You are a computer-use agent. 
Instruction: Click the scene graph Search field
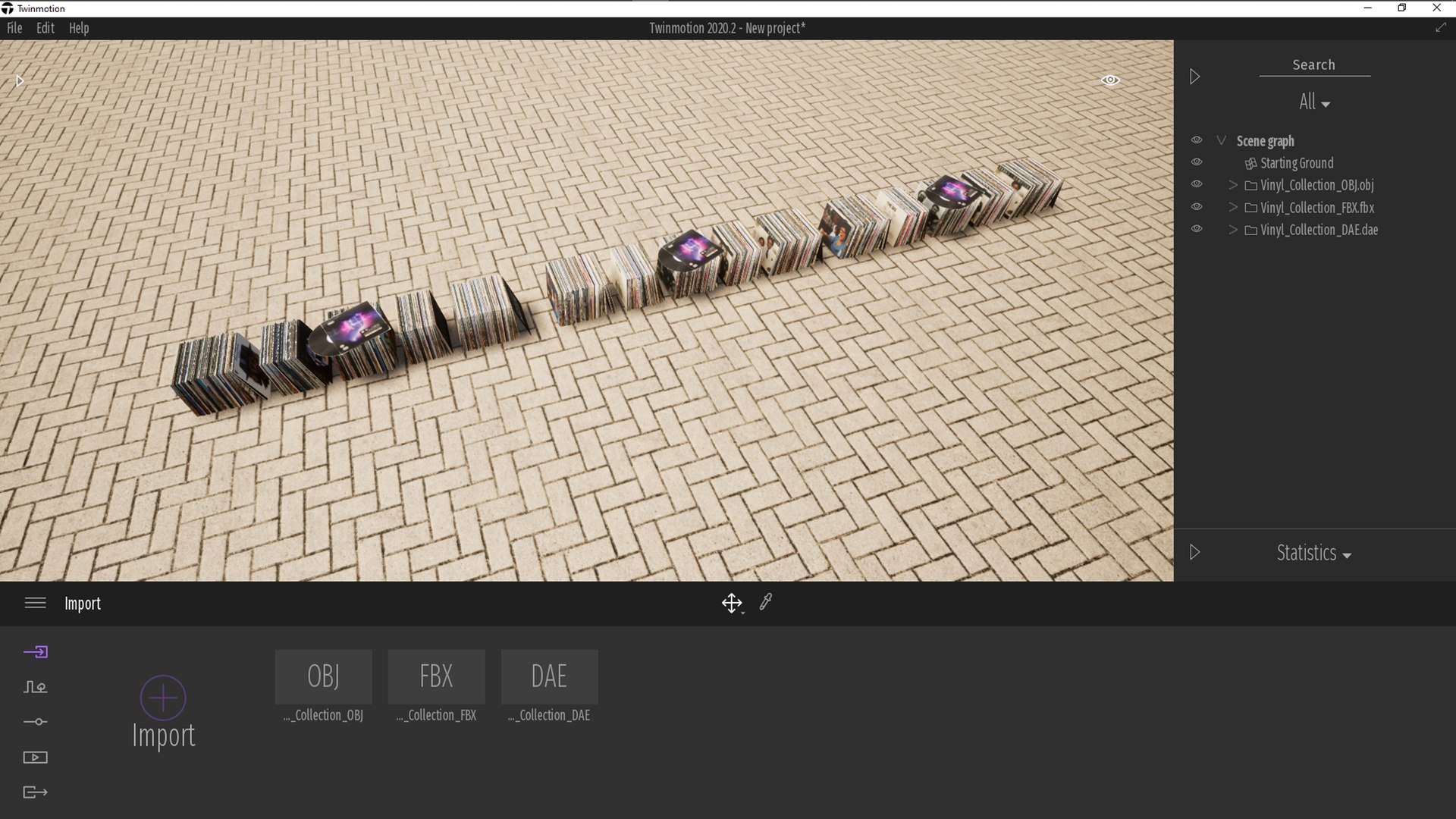[1314, 65]
